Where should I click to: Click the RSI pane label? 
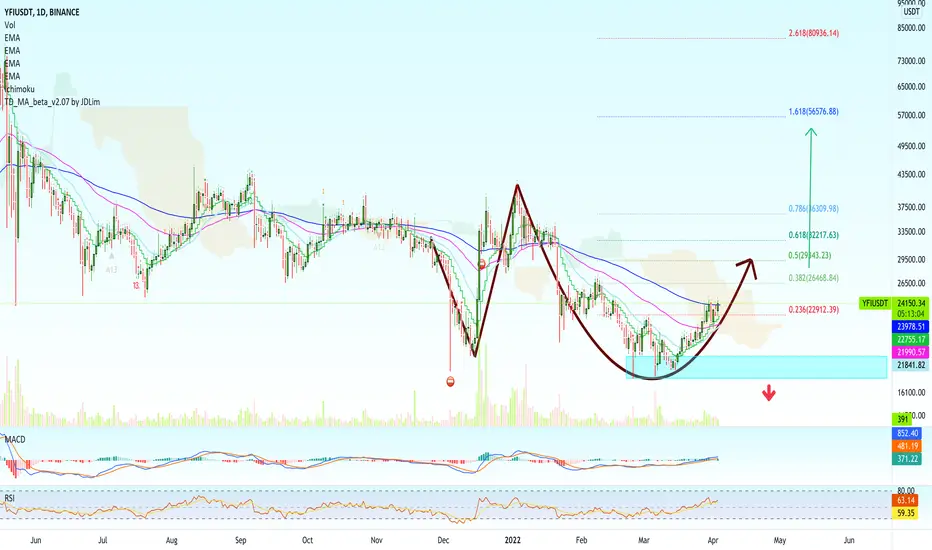tap(10, 498)
